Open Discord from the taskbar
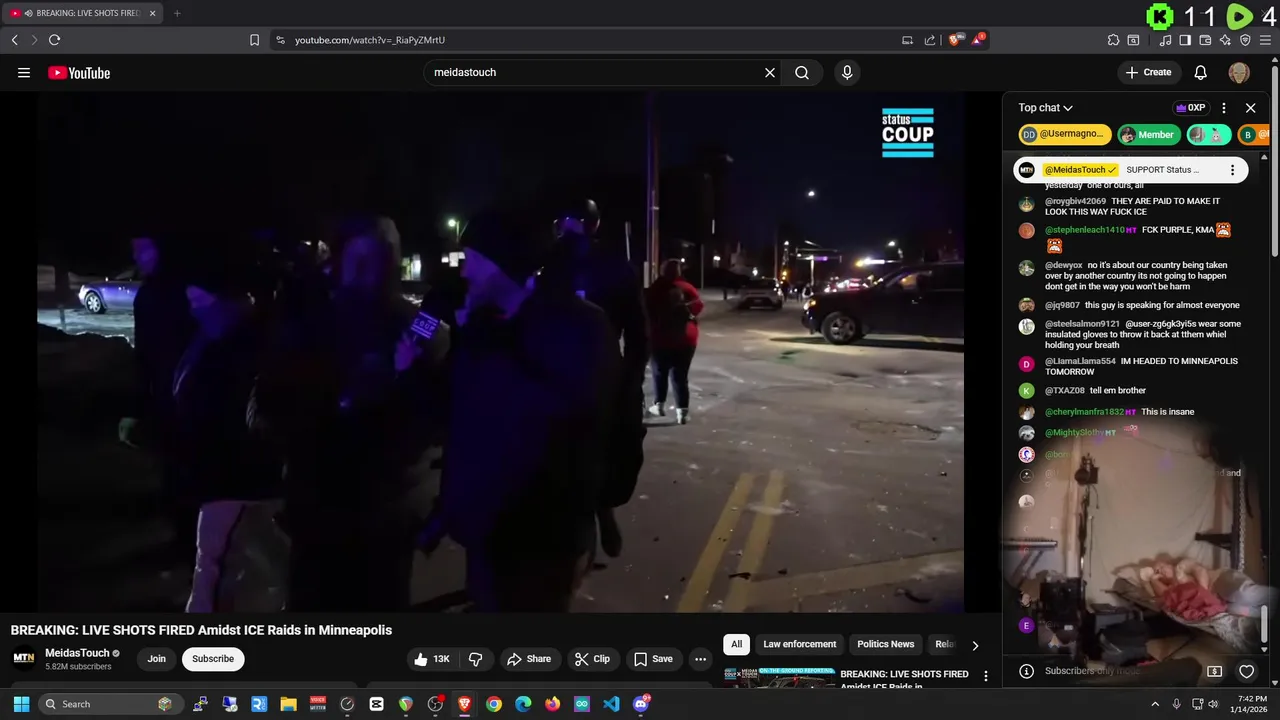1280x720 pixels. click(641, 704)
